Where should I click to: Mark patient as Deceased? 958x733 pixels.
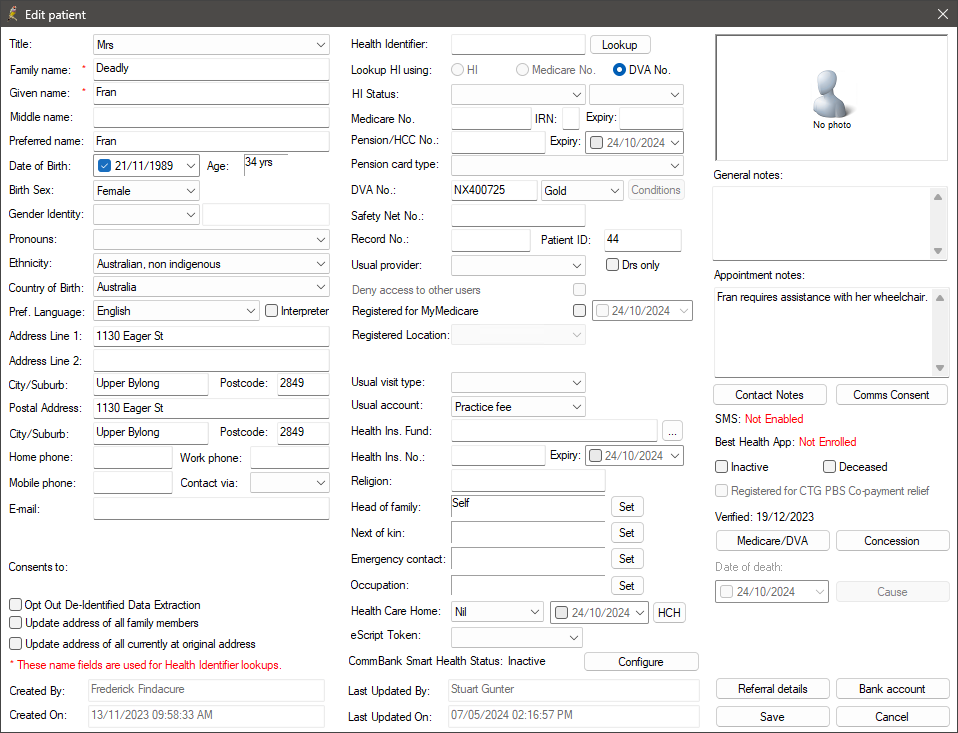coord(829,467)
